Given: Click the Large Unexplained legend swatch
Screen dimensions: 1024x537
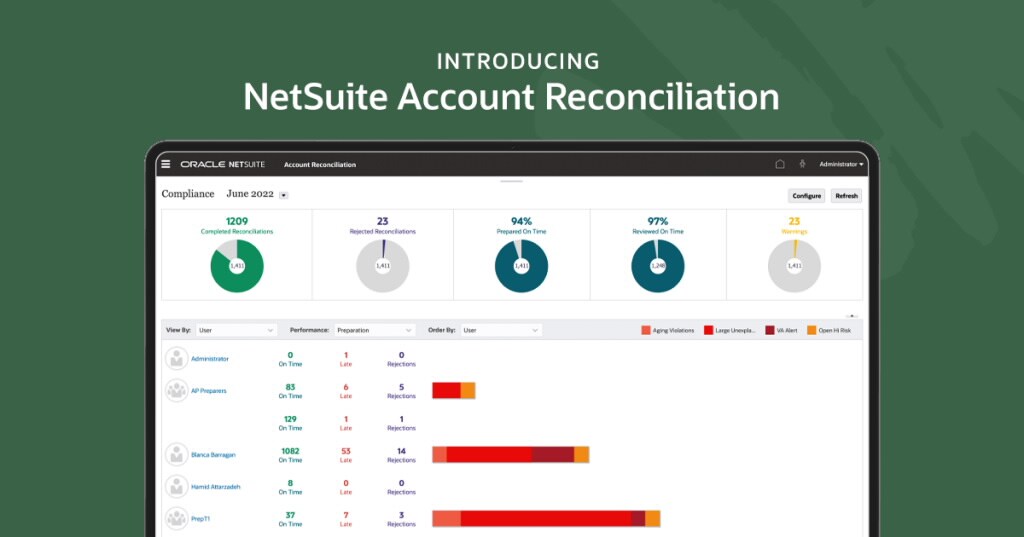Looking at the screenshot, I should point(708,331).
